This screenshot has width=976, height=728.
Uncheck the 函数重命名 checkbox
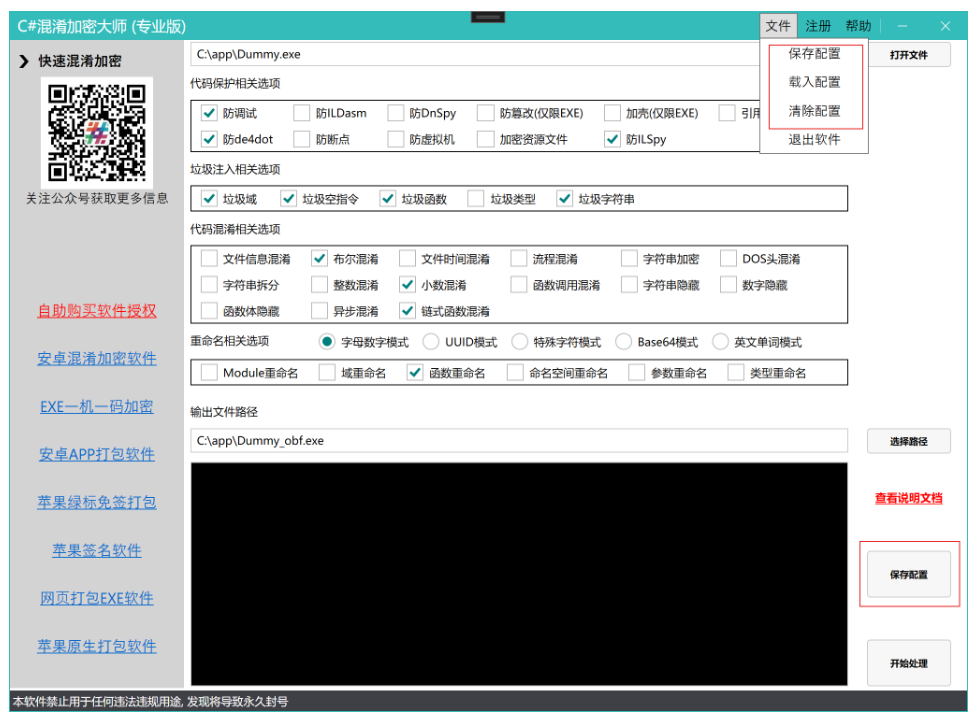point(415,373)
